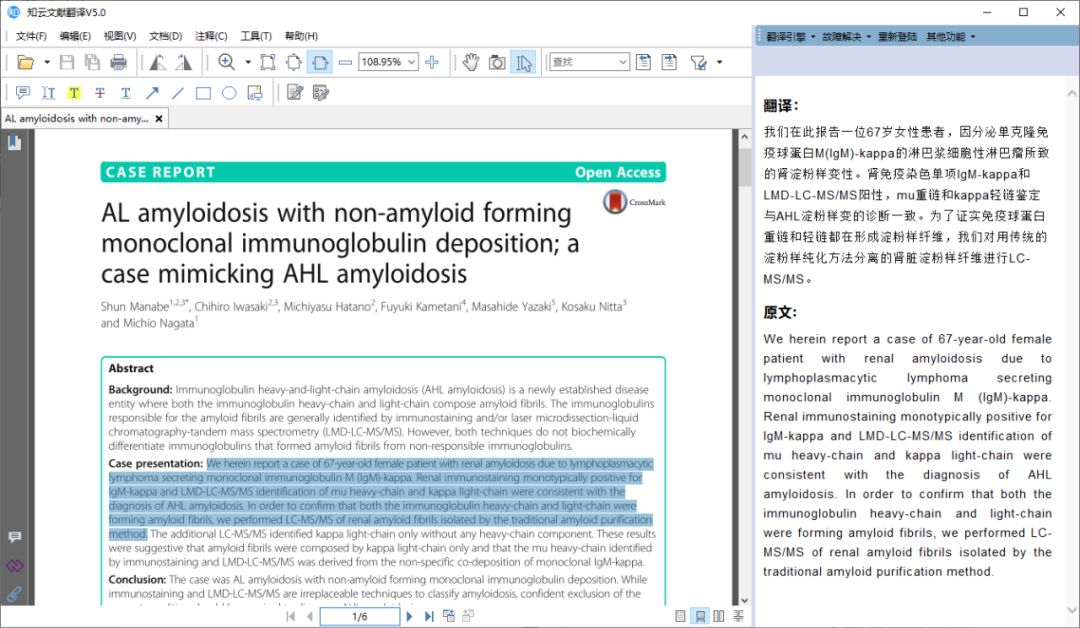Click the camera snapshot tool
Image resolution: width=1080 pixels, height=628 pixels.
coord(497,63)
